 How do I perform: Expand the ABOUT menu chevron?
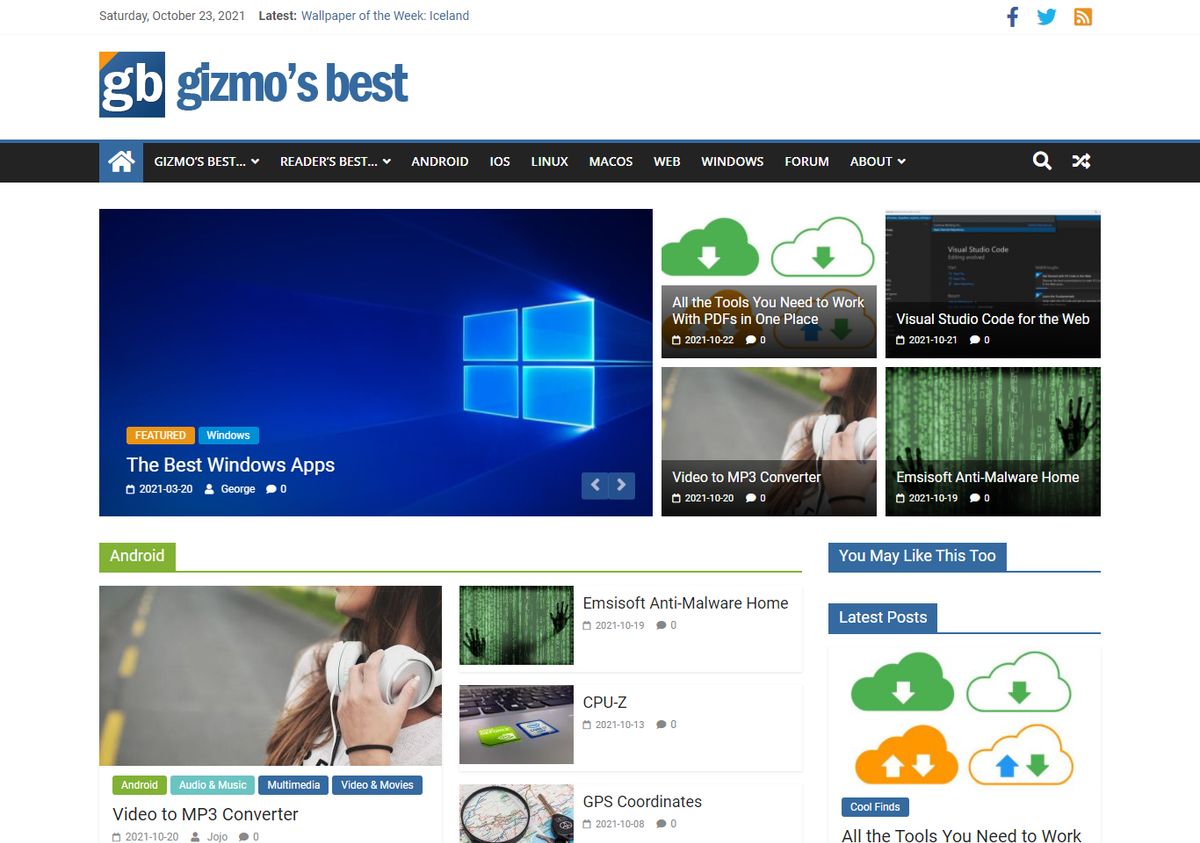pos(900,161)
